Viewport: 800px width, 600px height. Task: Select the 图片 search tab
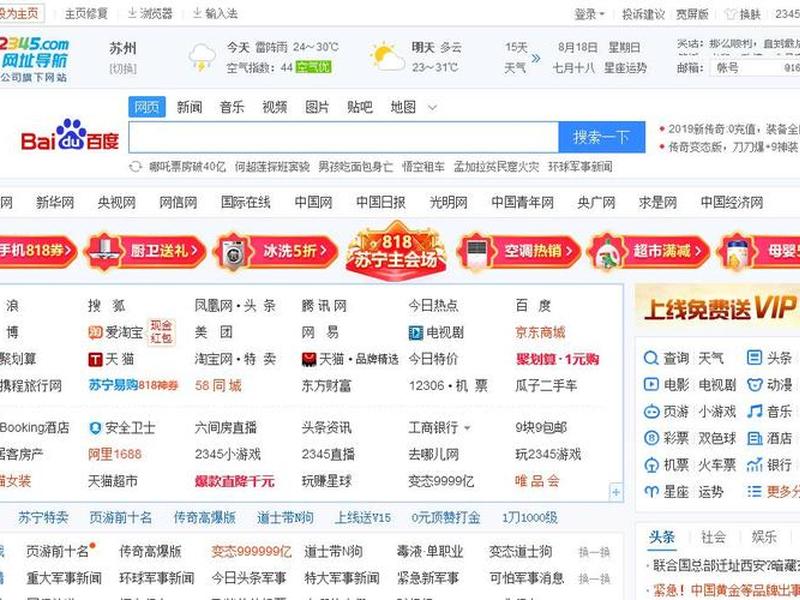click(x=317, y=107)
